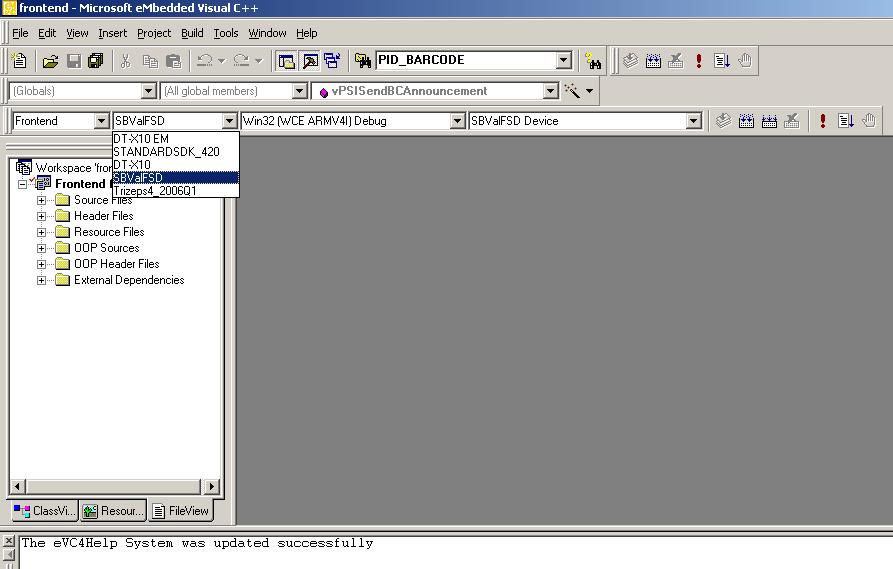Select Trizeps4_2006Q1 from the SDK list
Screen dimensions: 893x569
(155, 190)
